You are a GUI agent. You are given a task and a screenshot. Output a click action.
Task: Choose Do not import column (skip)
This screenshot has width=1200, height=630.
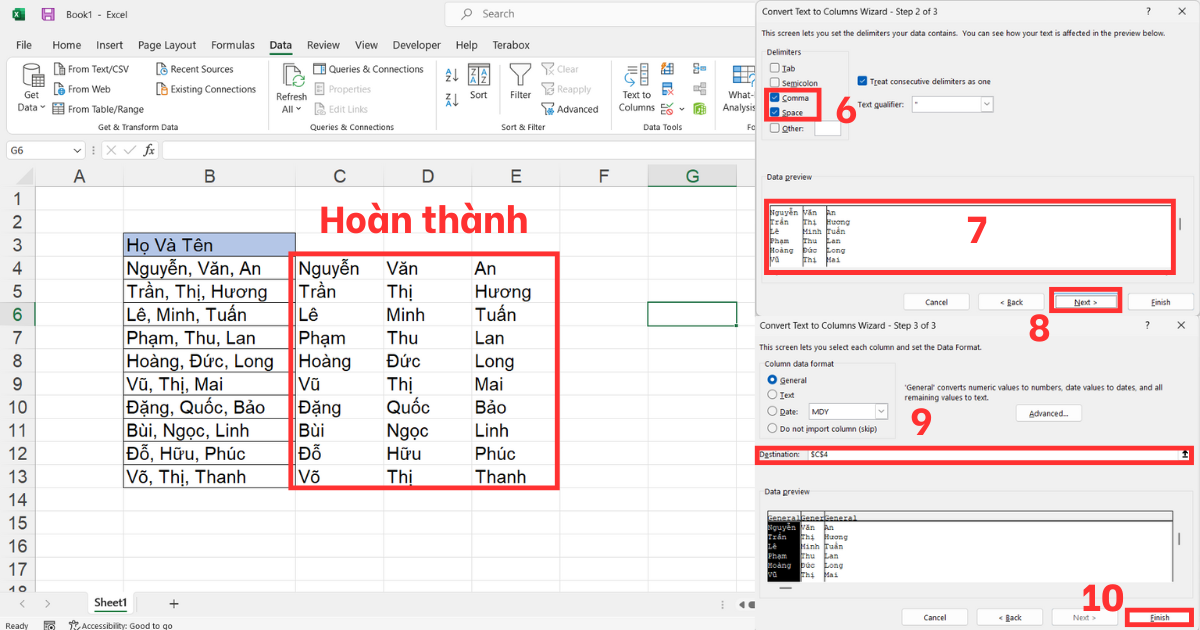[x=772, y=428]
